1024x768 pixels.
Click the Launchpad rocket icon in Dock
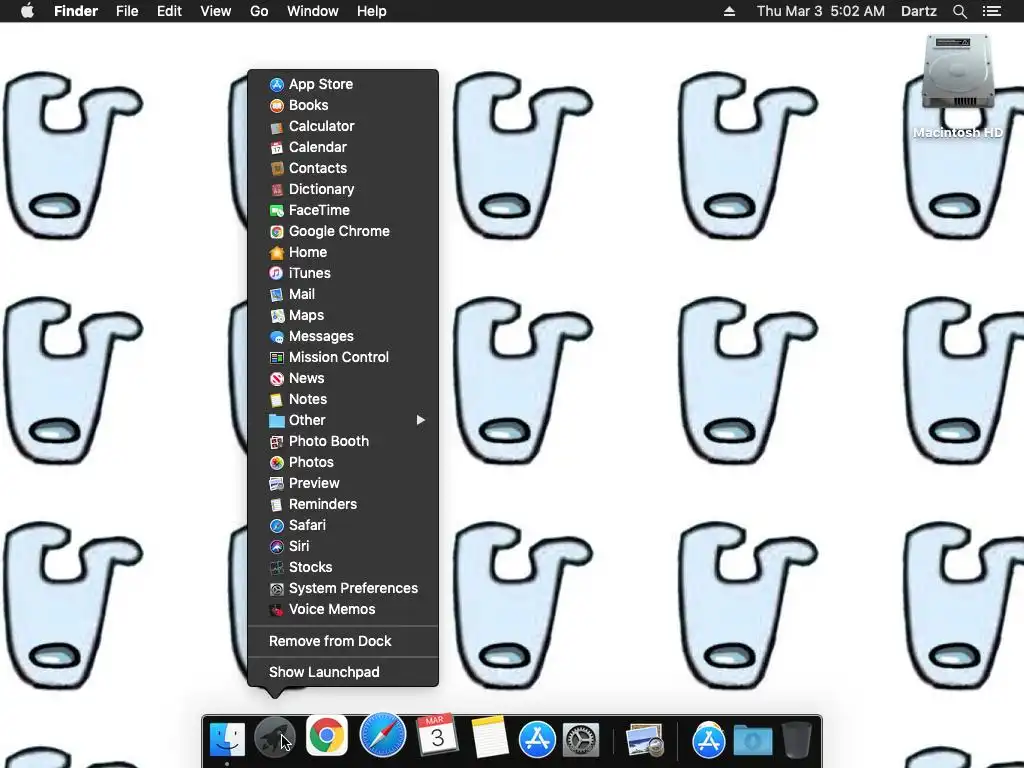tap(274, 737)
